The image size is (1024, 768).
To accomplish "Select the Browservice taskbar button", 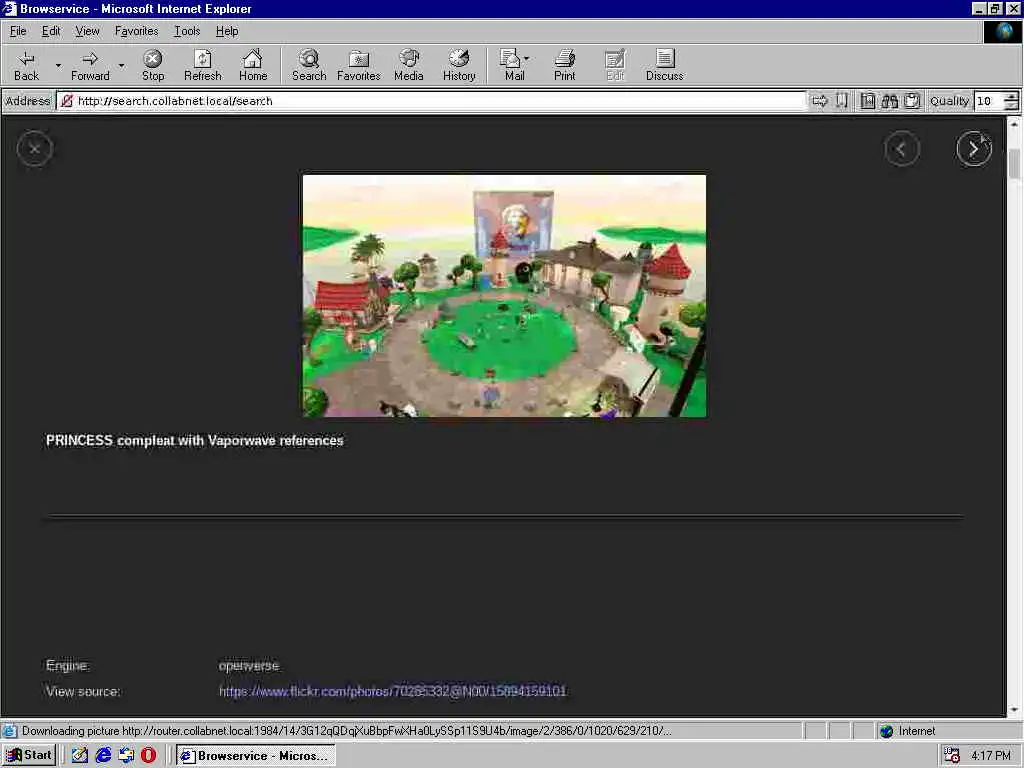I will 255,756.
